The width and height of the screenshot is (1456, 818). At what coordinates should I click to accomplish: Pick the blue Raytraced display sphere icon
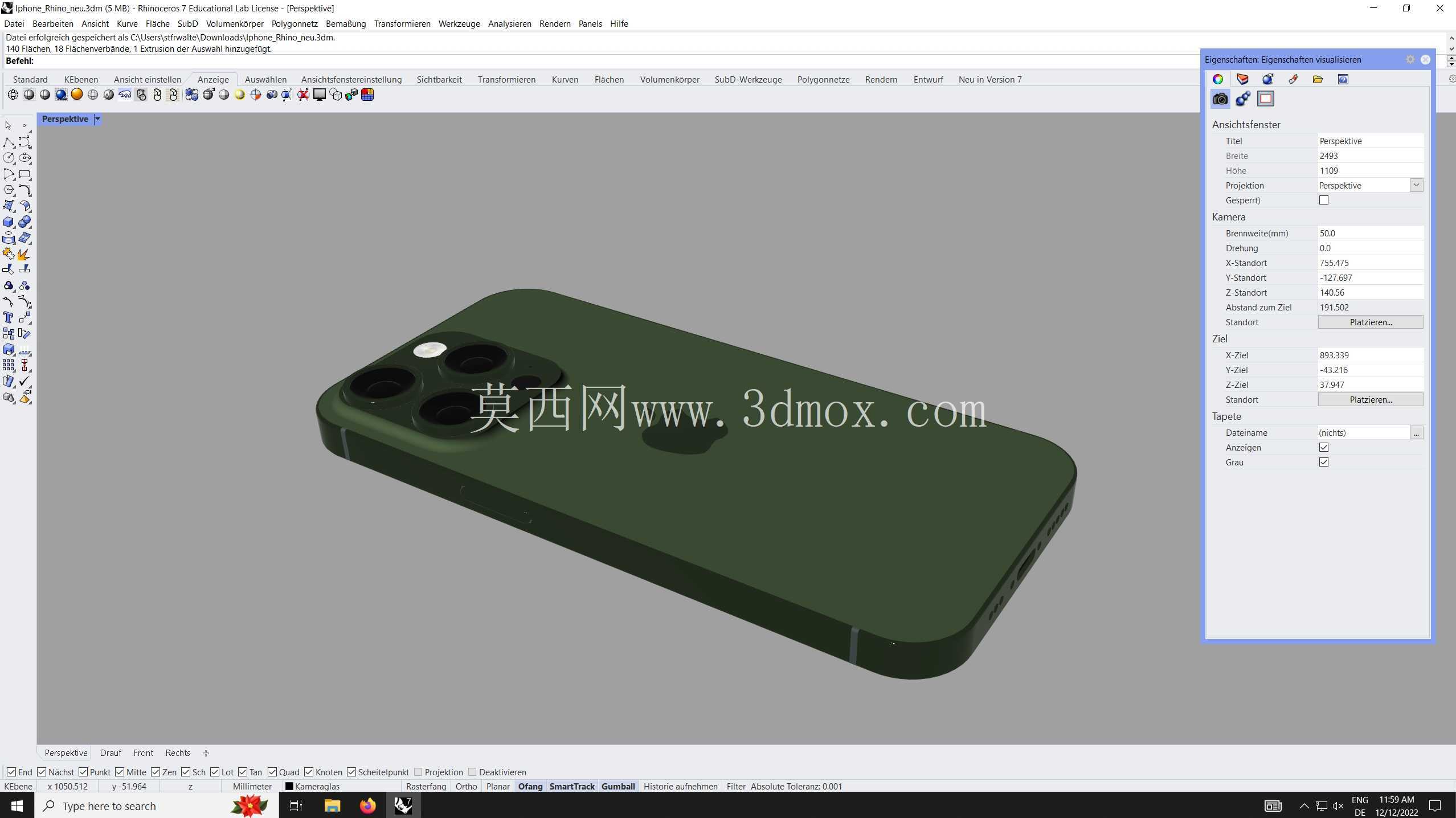pos(61,95)
